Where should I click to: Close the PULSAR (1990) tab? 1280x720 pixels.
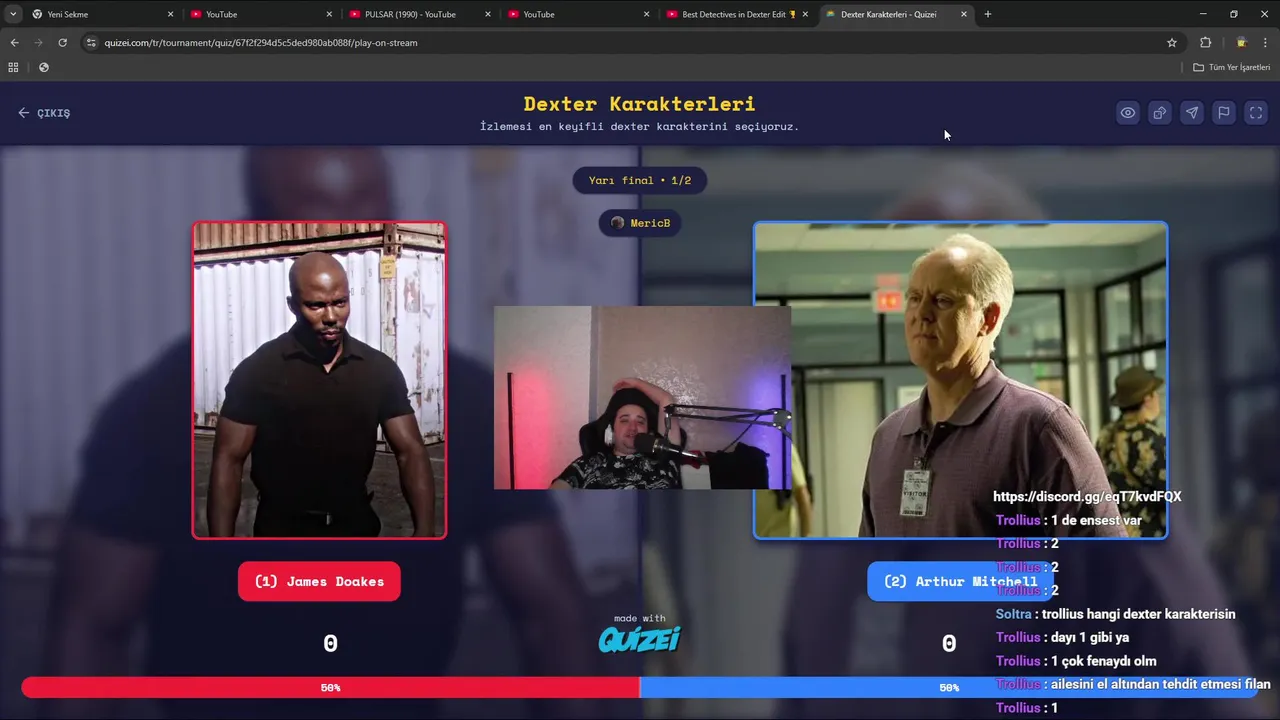click(488, 14)
